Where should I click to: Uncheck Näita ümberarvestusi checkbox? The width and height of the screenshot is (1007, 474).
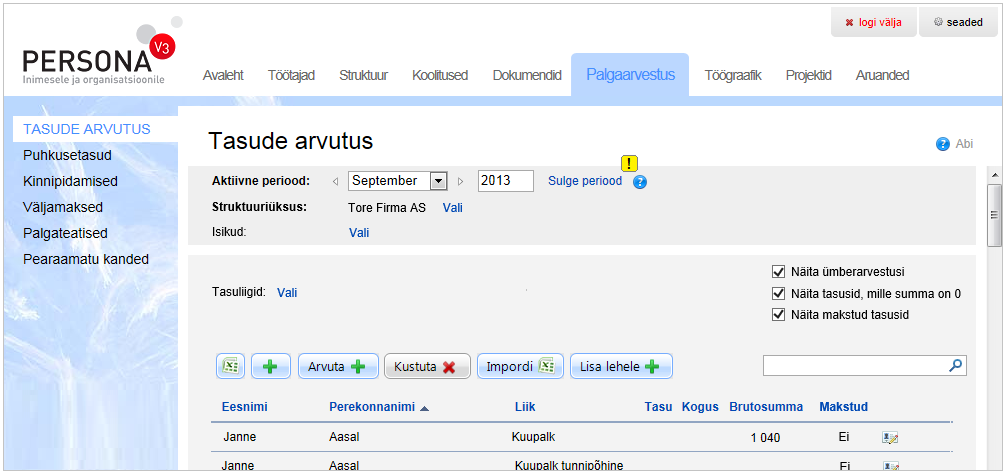point(779,271)
